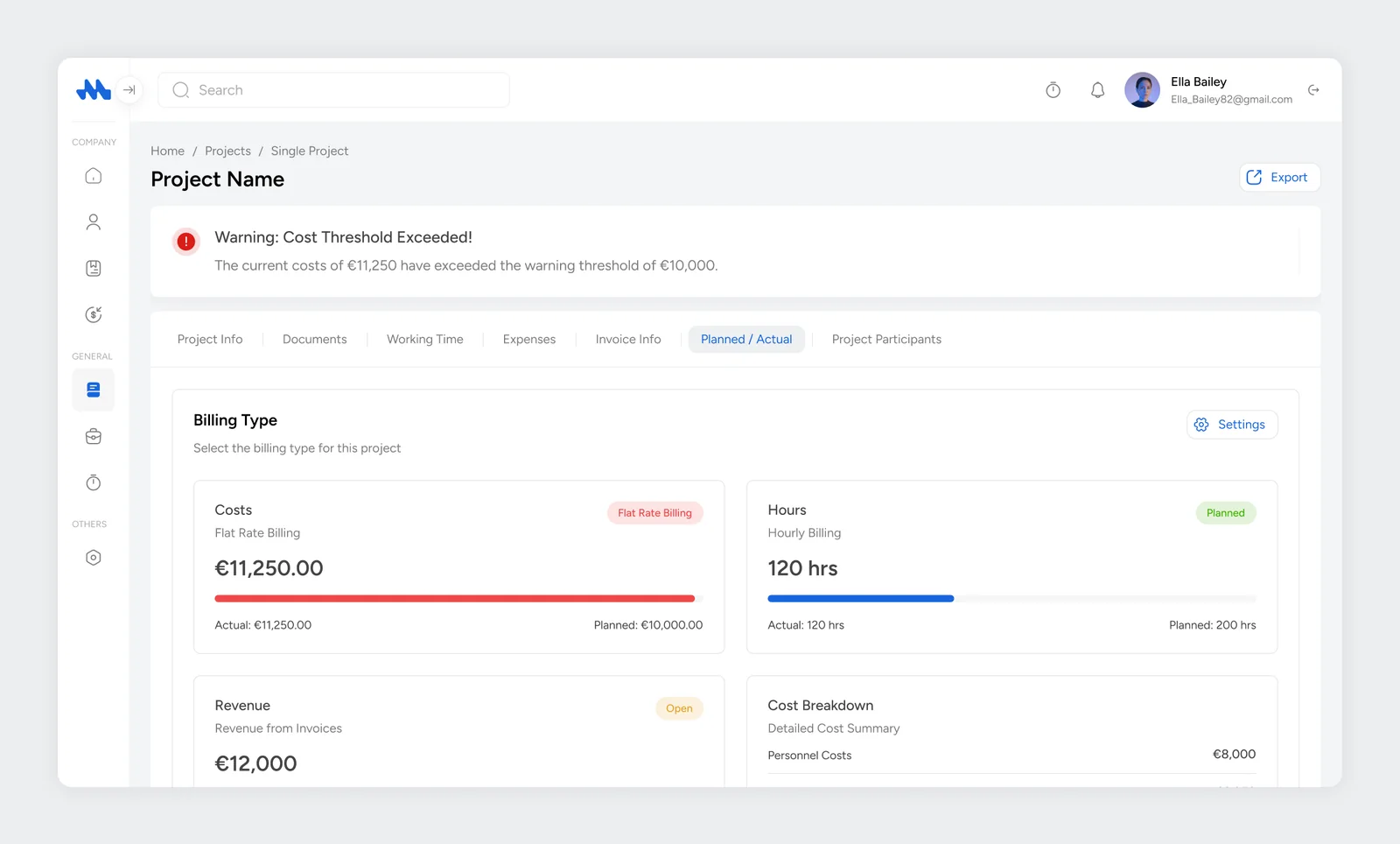Screen dimensions: 1400x844
Task: Switch to Documents tab
Action: coord(315,339)
